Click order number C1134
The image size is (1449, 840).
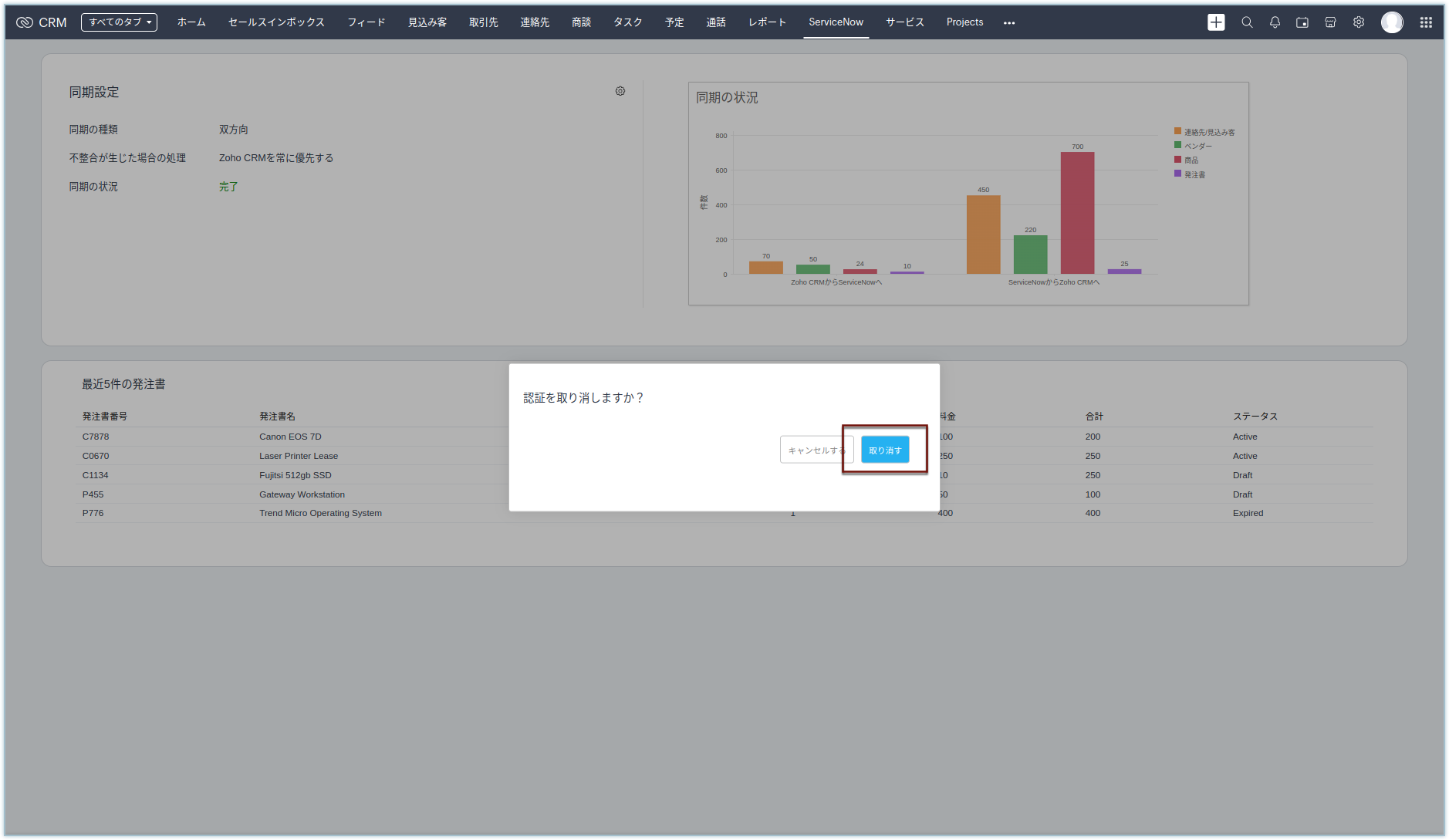tap(96, 475)
